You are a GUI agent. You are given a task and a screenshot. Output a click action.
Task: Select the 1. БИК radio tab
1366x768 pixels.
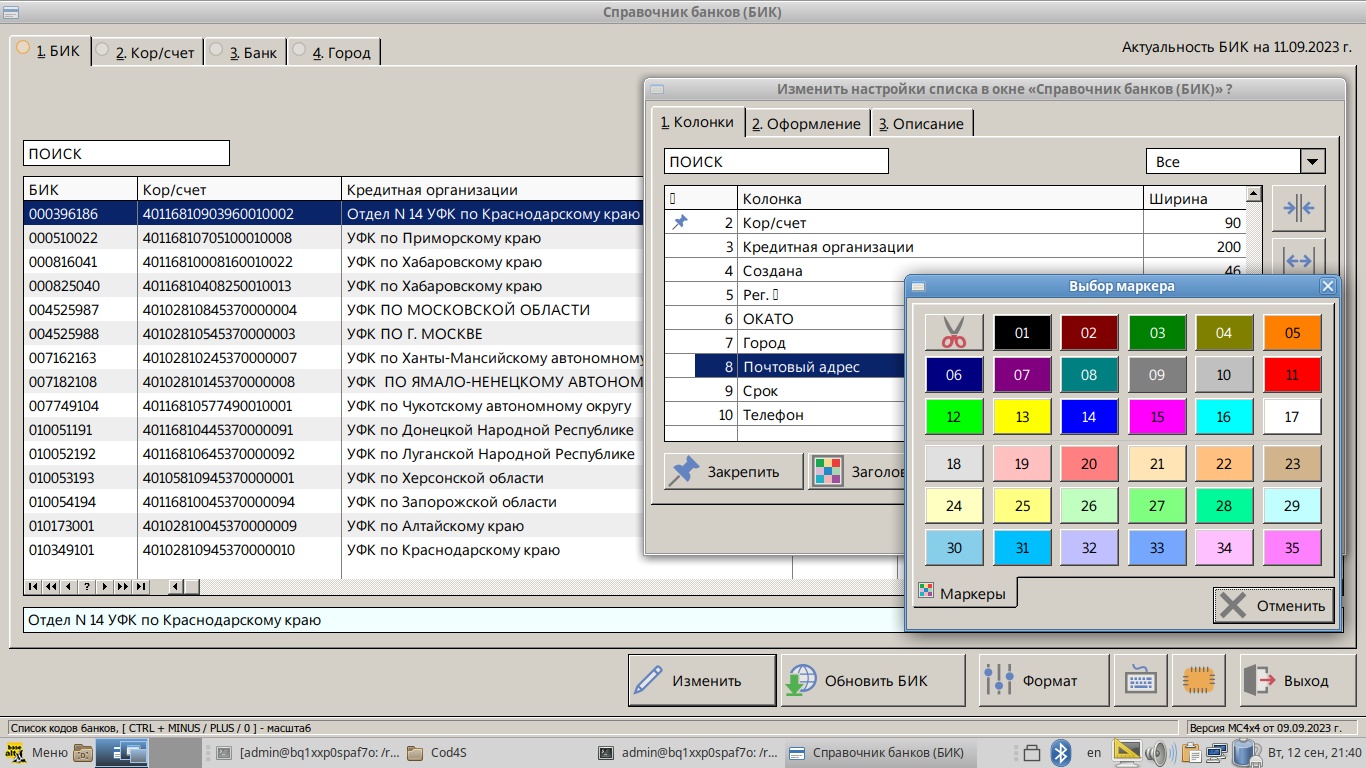point(49,51)
